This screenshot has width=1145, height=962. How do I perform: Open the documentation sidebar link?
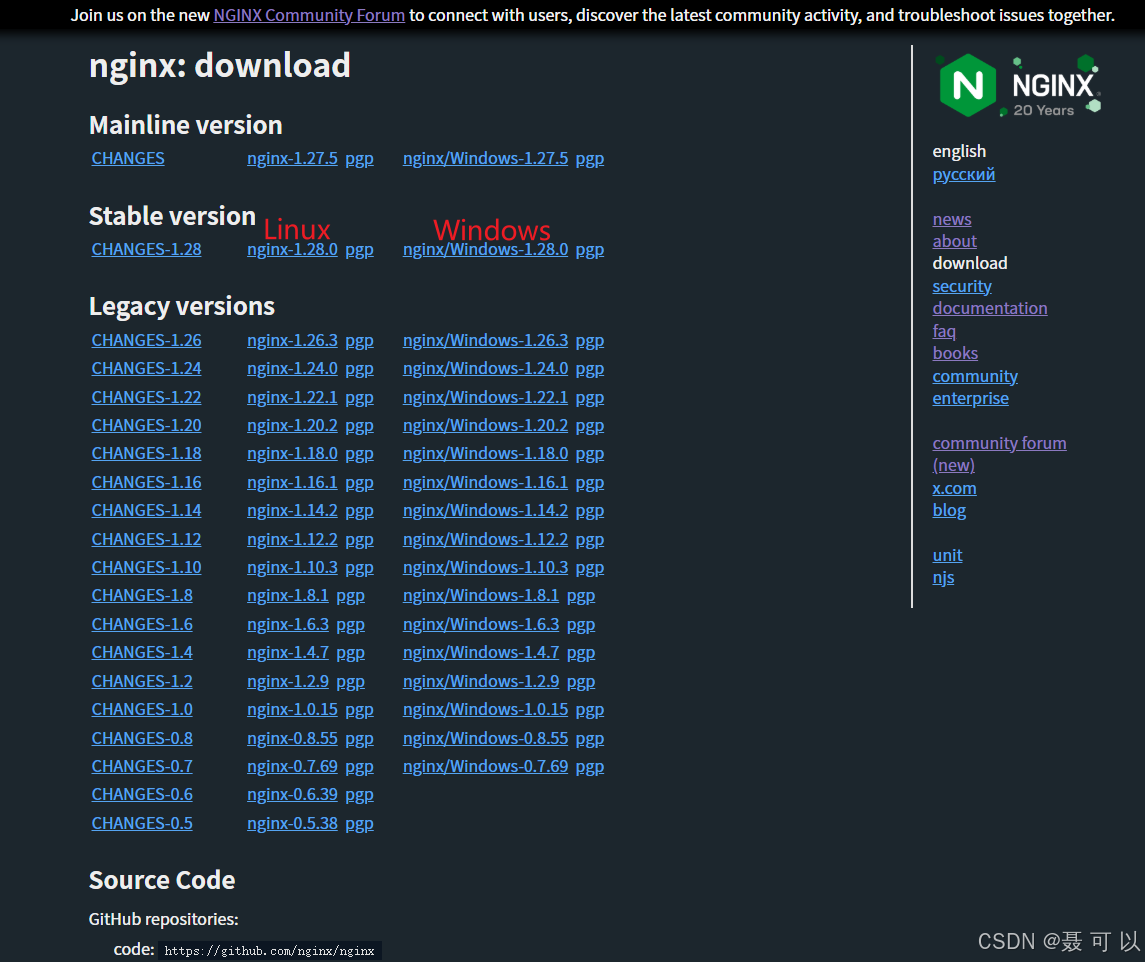[x=989, y=308]
